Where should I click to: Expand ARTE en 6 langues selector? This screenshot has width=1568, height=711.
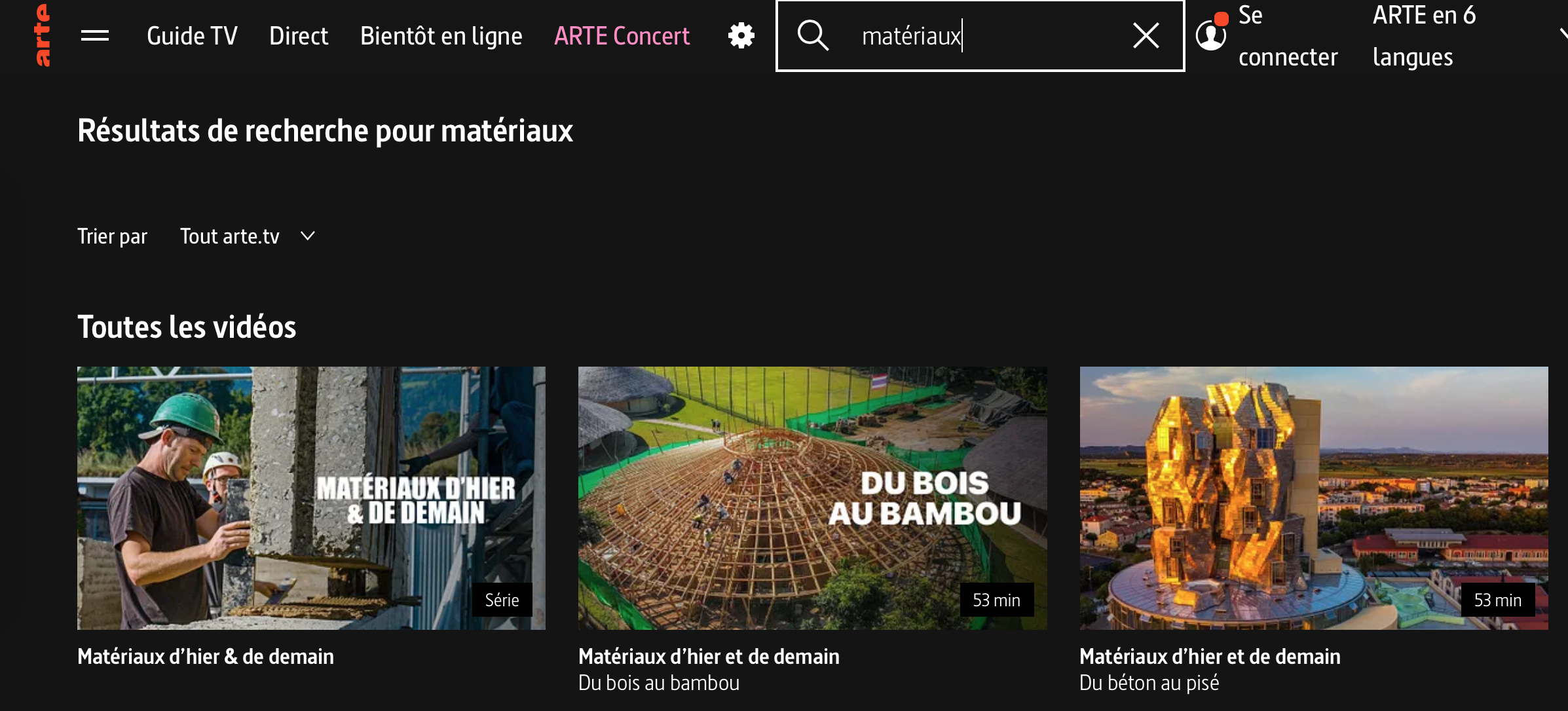[1425, 36]
